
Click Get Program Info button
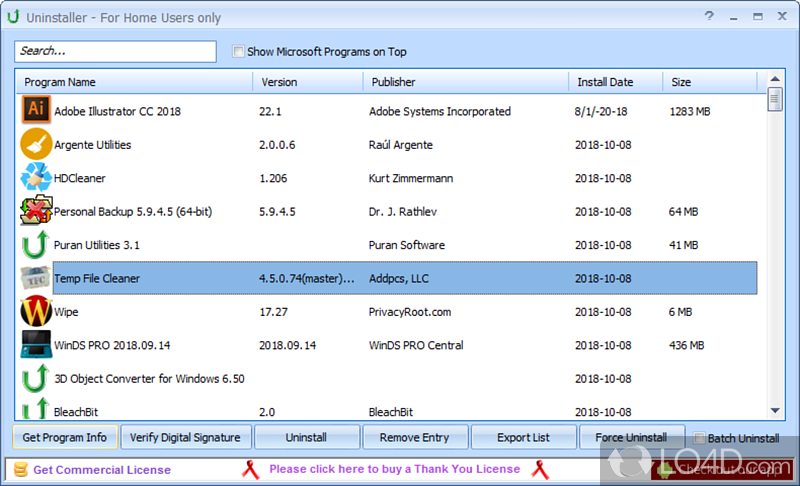65,438
